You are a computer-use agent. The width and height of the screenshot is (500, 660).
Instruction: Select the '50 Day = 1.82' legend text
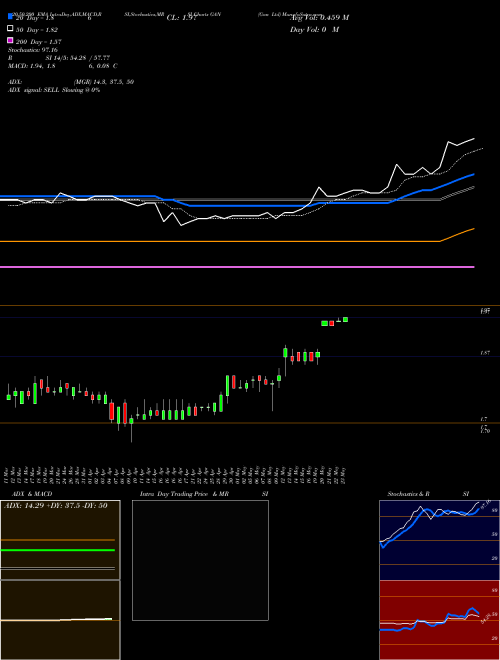pyautogui.click(x=37, y=30)
